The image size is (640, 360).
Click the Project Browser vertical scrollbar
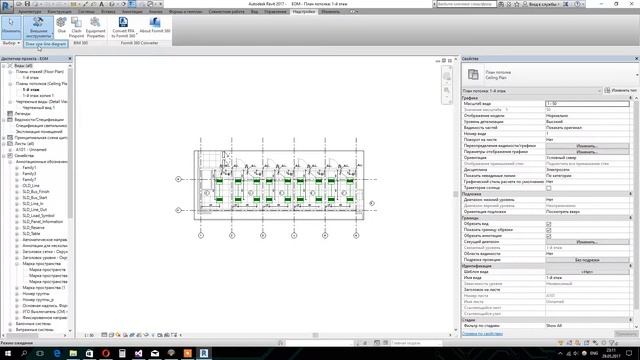click(70, 143)
